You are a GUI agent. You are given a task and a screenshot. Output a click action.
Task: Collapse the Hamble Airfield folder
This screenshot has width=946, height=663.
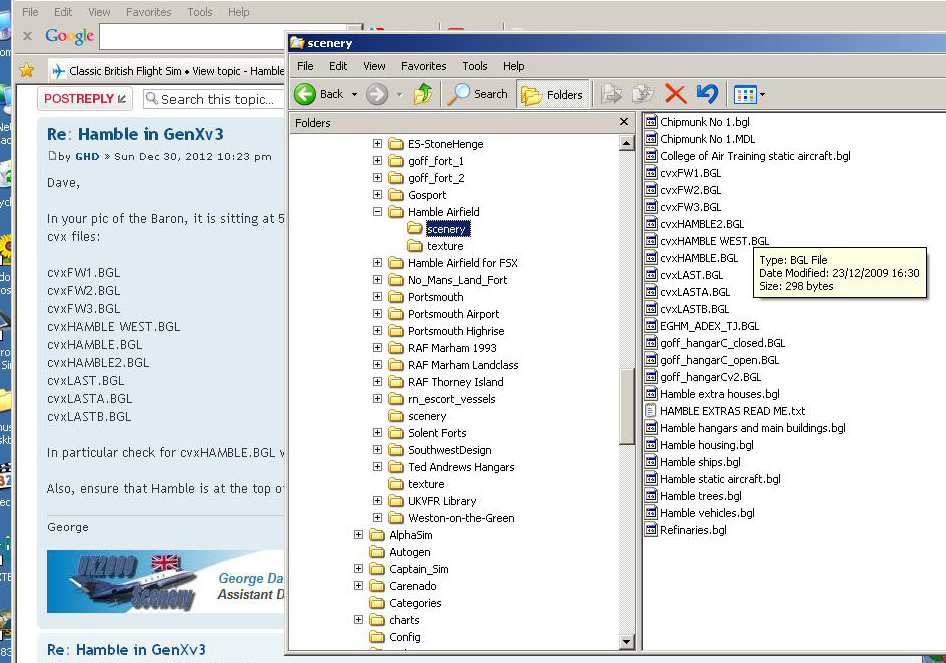pos(377,212)
